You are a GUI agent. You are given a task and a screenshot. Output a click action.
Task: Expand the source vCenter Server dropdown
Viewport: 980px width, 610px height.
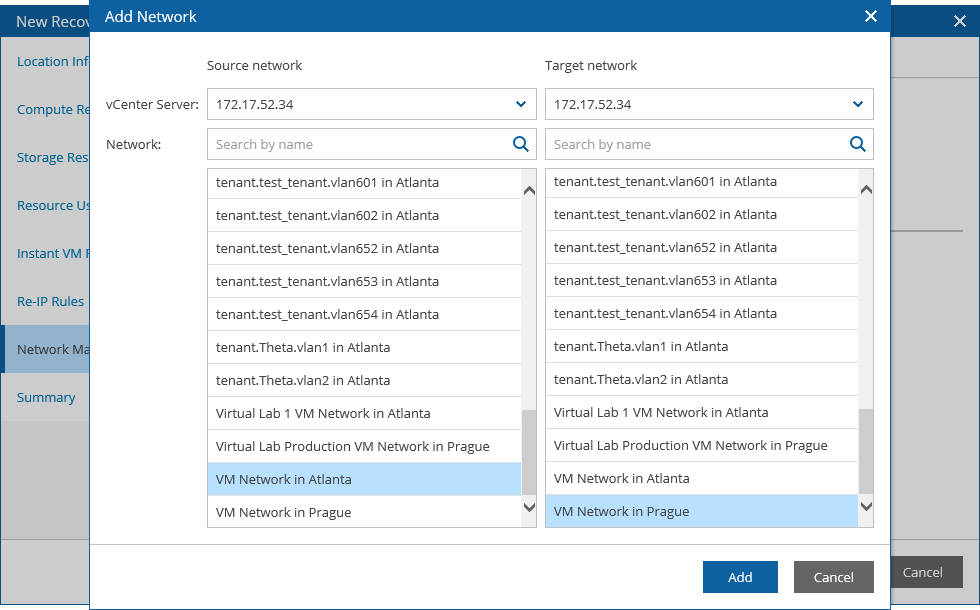(x=520, y=104)
